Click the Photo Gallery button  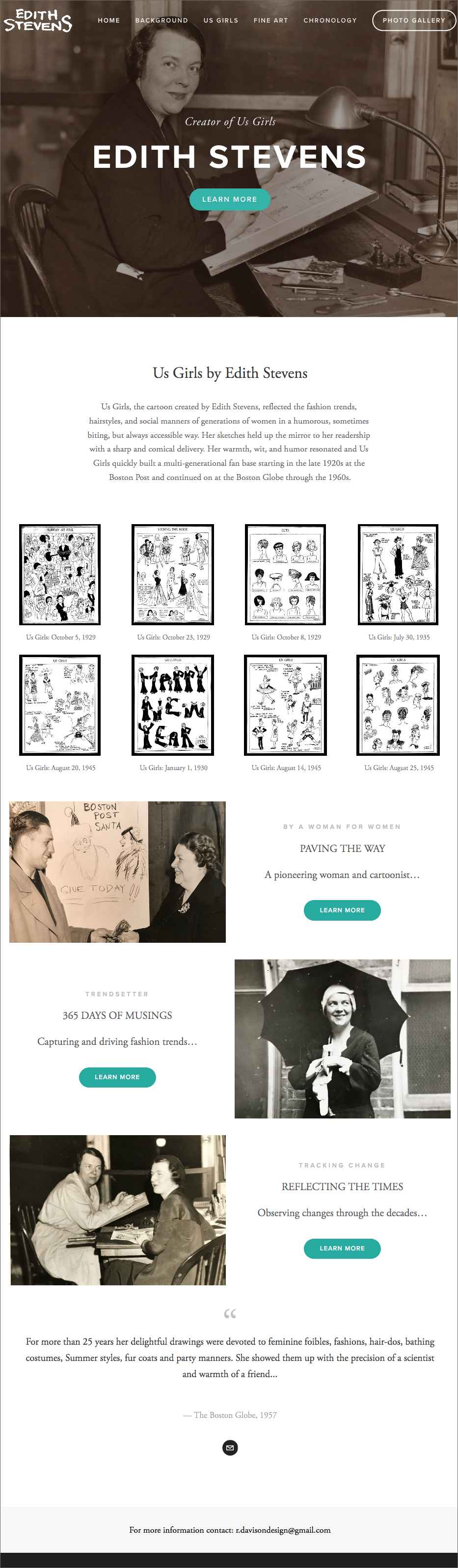pos(413,20)
